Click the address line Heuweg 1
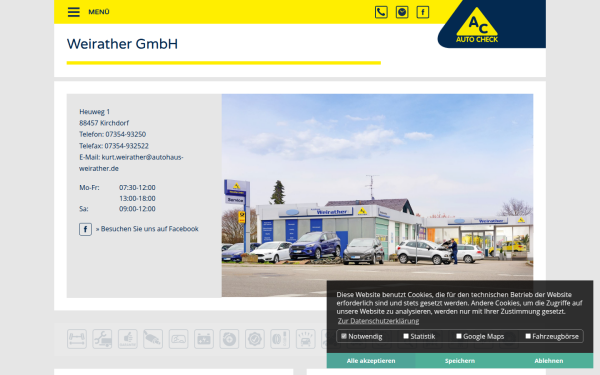This screenshot has height=375, width=600. tap(95, 112)
